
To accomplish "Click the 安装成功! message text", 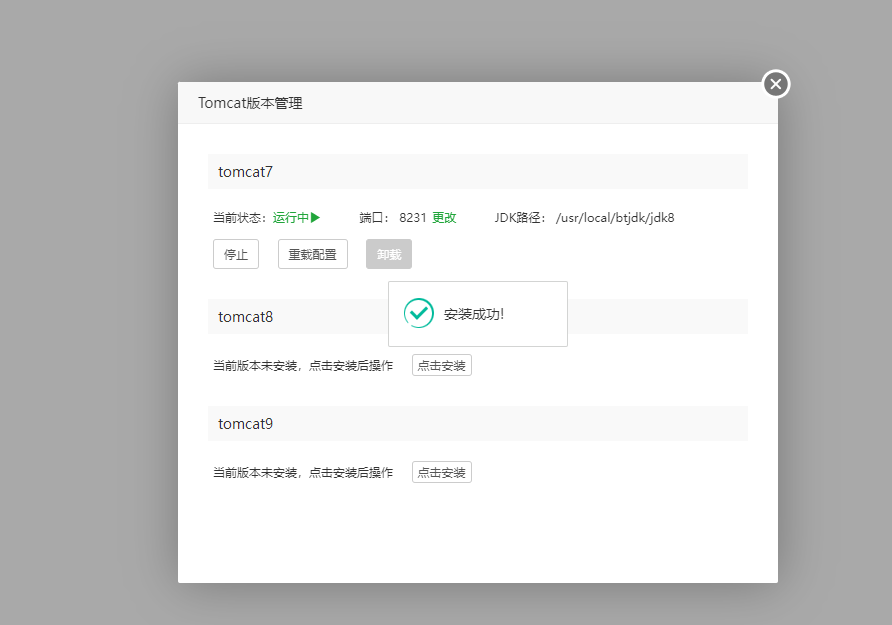I will [x=474, y=314].
